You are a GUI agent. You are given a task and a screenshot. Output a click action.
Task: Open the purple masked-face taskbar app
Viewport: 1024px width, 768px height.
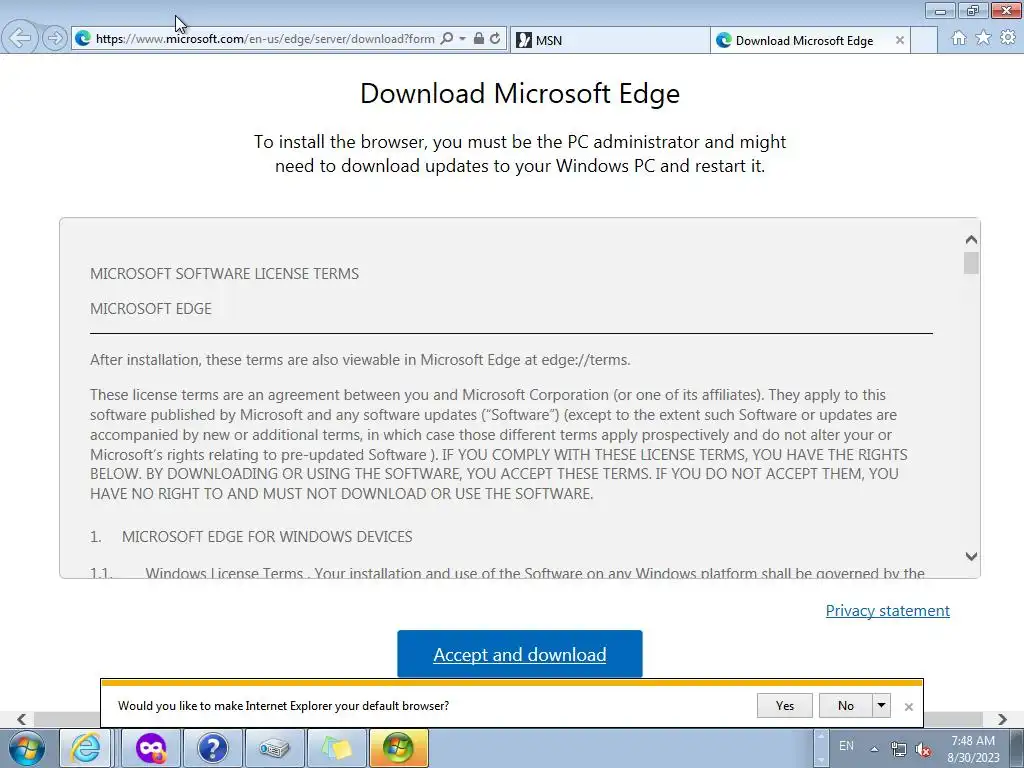click(x=151, y=748)
